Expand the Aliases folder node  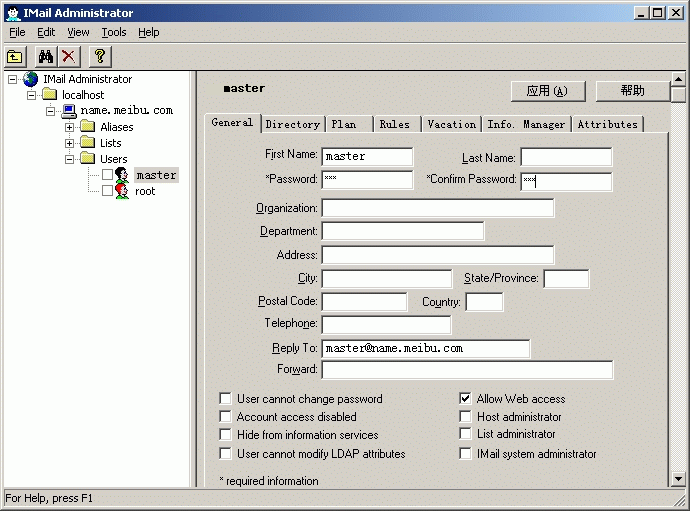[x=70, y=127]
